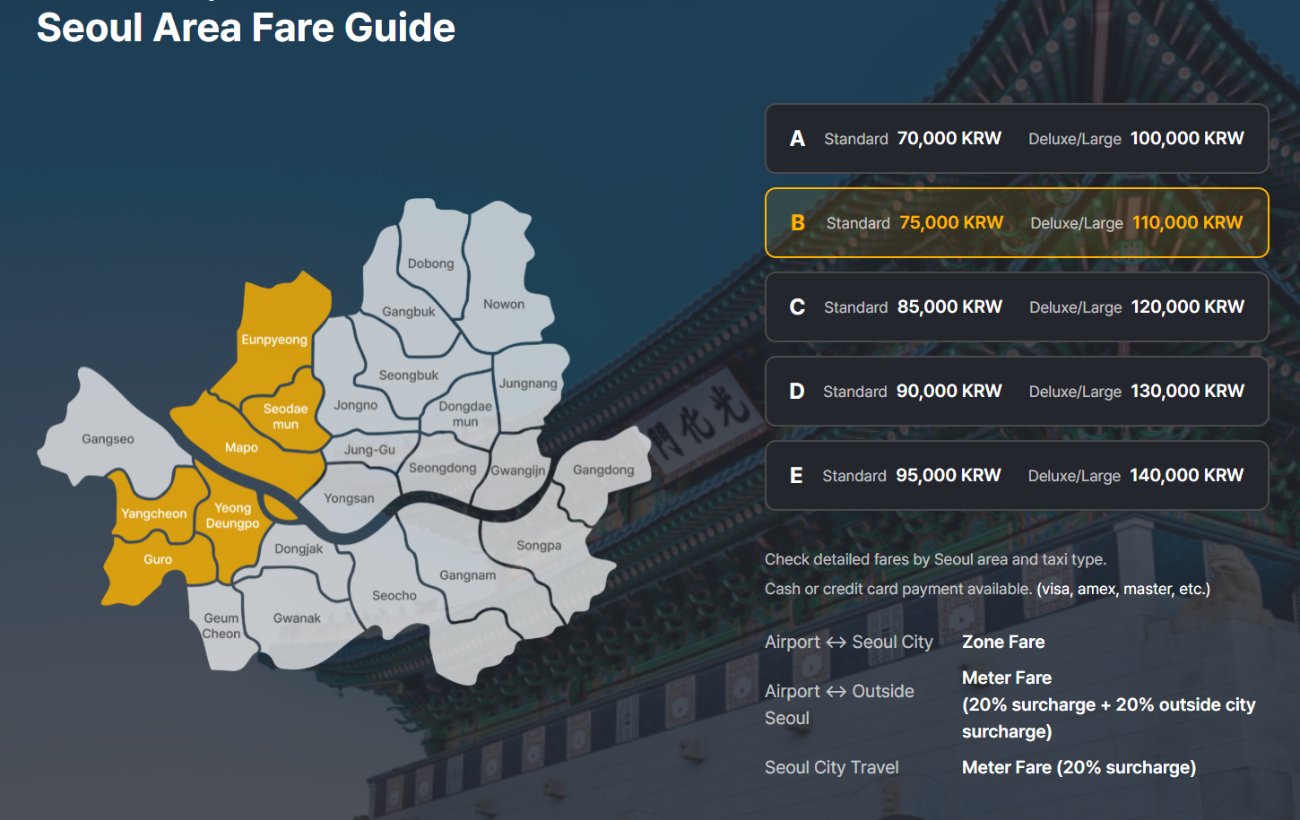Select fare zone B card

[x=1017, y=223]
